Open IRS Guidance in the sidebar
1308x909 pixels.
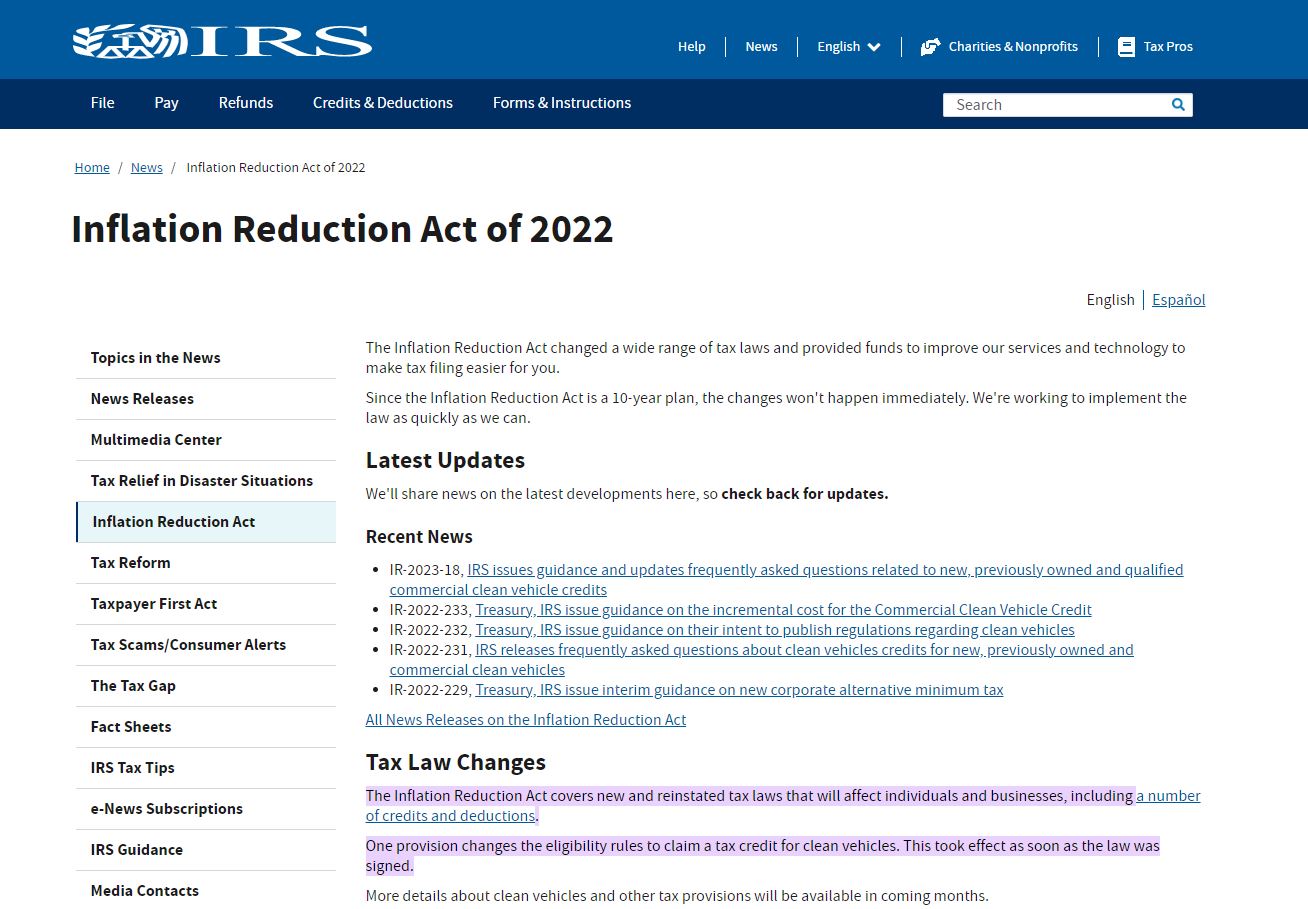[206, 850]
